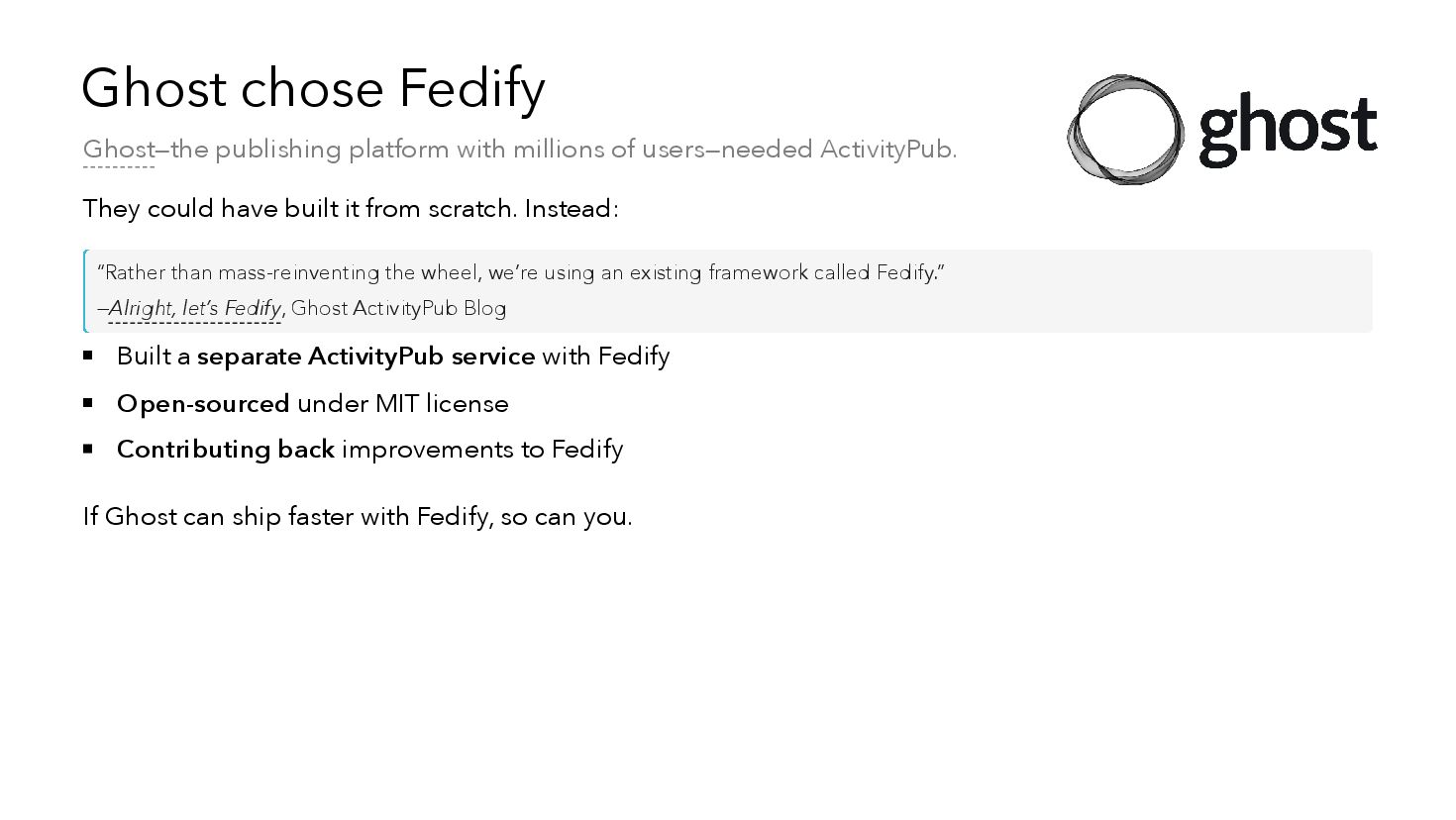
Task: Click "with Fedify" in the first bullet
Action: (x=606, y=357)
